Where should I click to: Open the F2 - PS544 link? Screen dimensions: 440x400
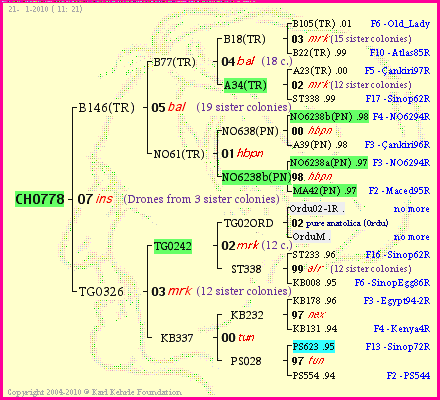pos(408,375)
